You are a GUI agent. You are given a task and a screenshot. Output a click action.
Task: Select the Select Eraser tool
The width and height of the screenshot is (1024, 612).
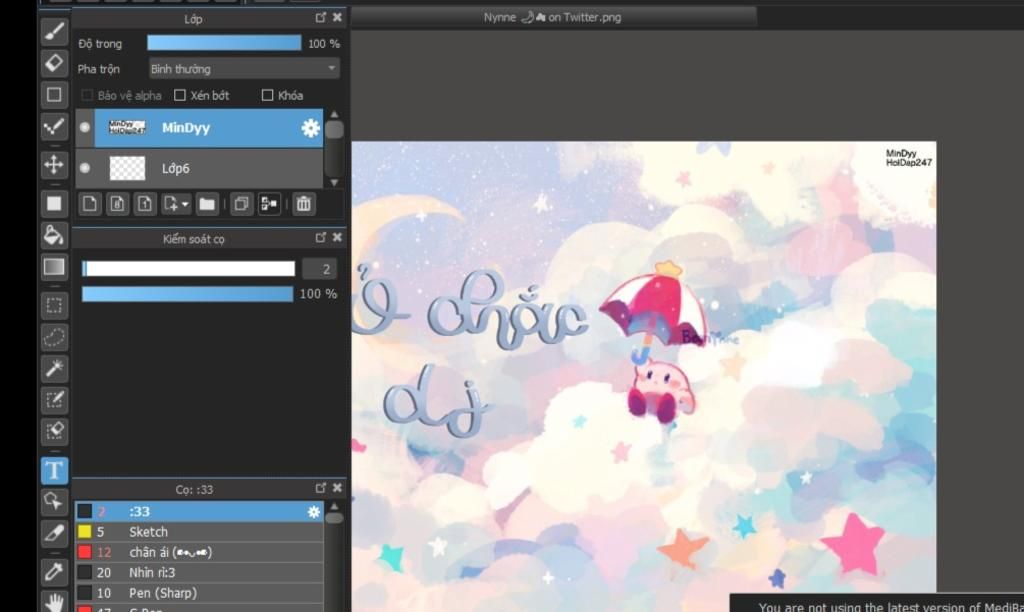(54, 431)
